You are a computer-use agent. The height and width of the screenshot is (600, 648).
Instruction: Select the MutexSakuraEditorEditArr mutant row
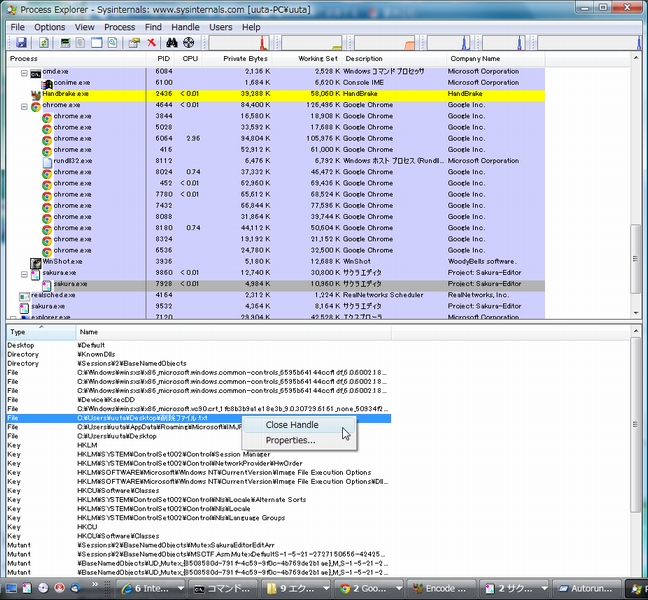[x=199, y=545]
